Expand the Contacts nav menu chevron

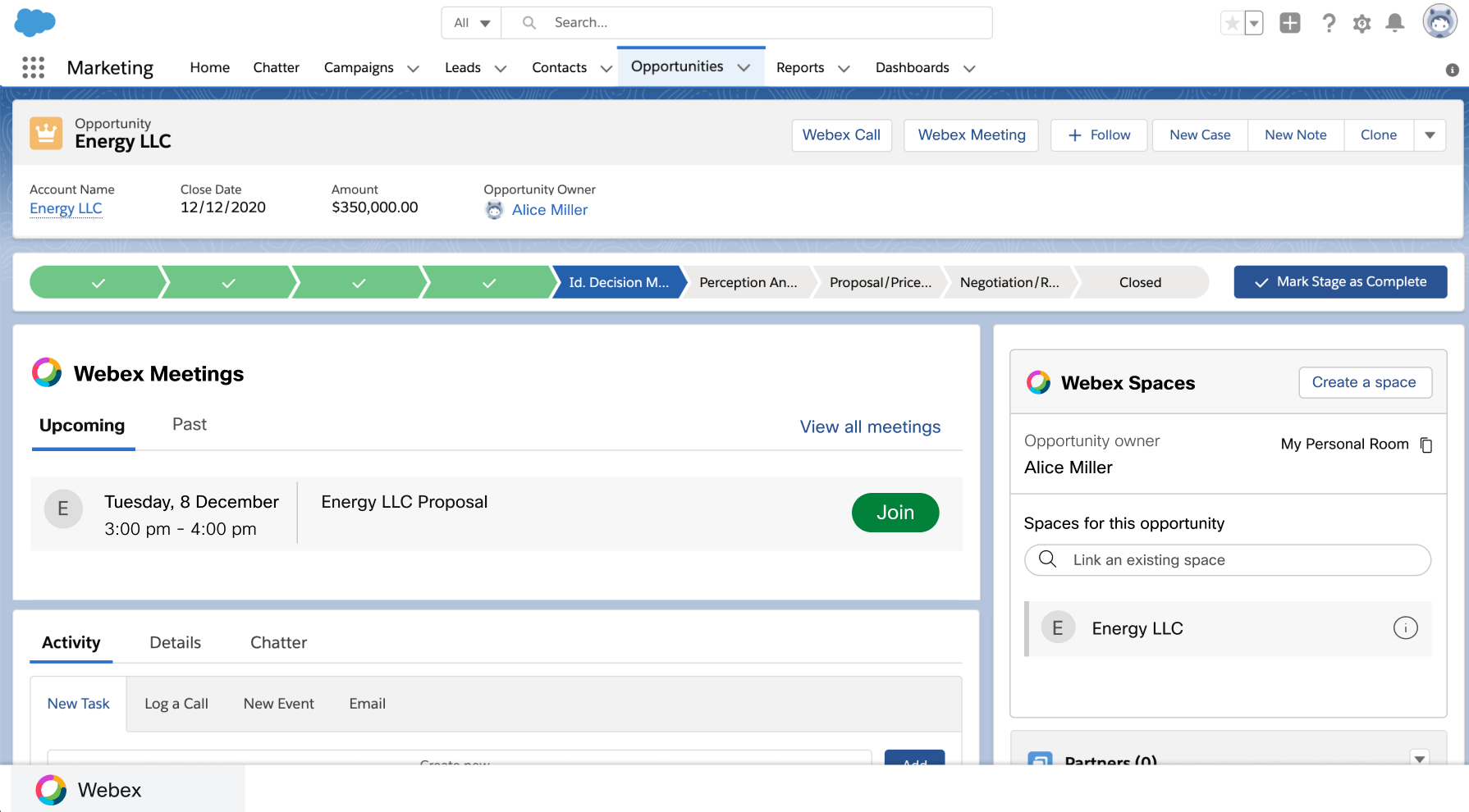(x=606, y=69)
